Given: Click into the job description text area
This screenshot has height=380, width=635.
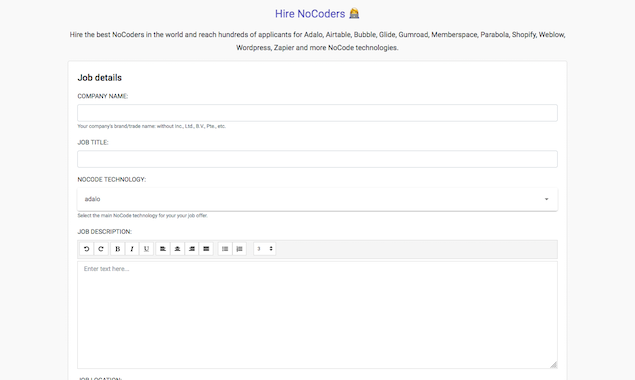Looking at the screenshot, I should point(318,315).
